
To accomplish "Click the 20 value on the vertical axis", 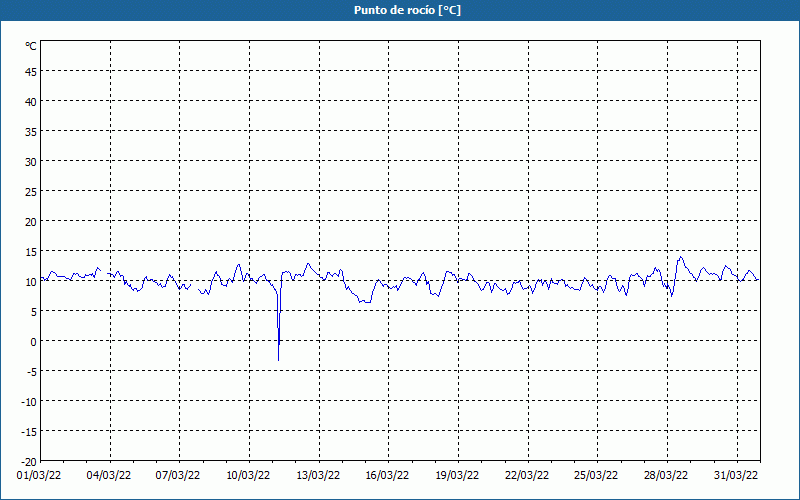I will pos(31,222).
